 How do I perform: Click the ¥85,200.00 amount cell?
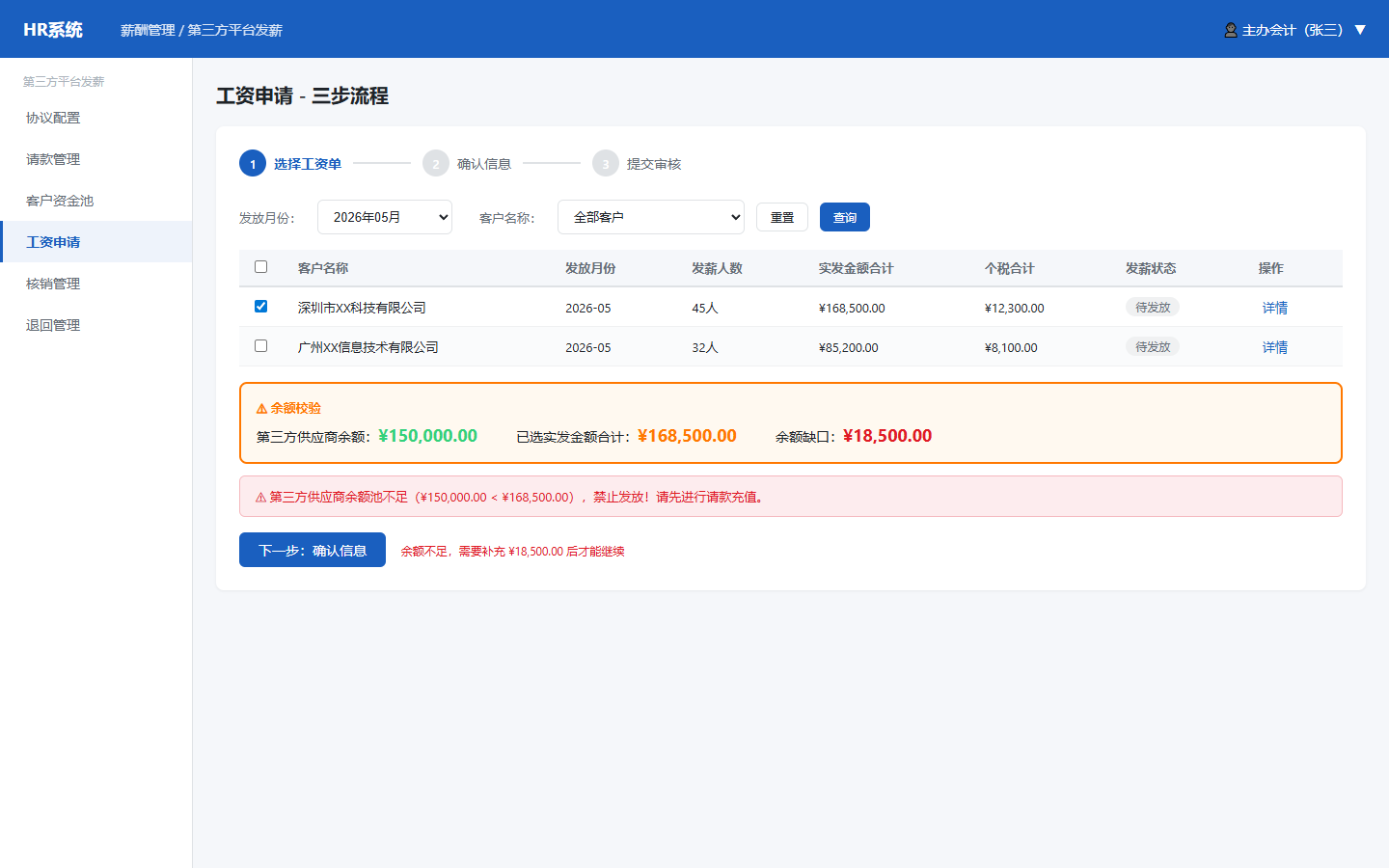click(x=849, y=347)
